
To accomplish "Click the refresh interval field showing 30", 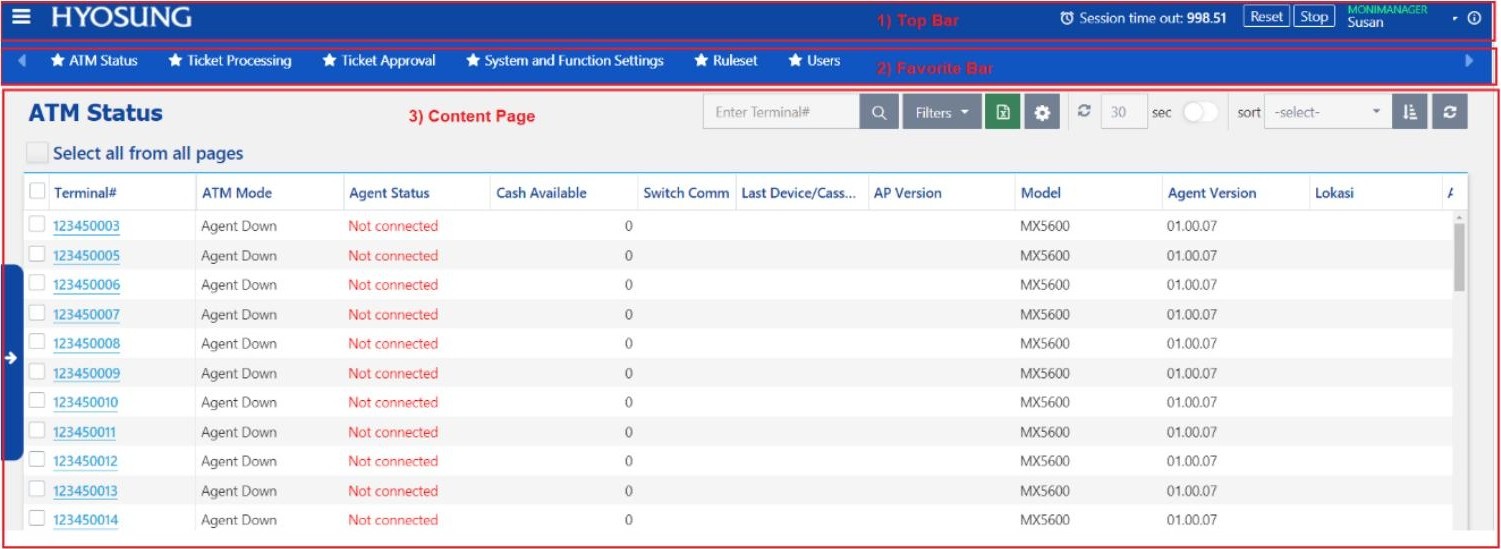I will pos(1123,113).
